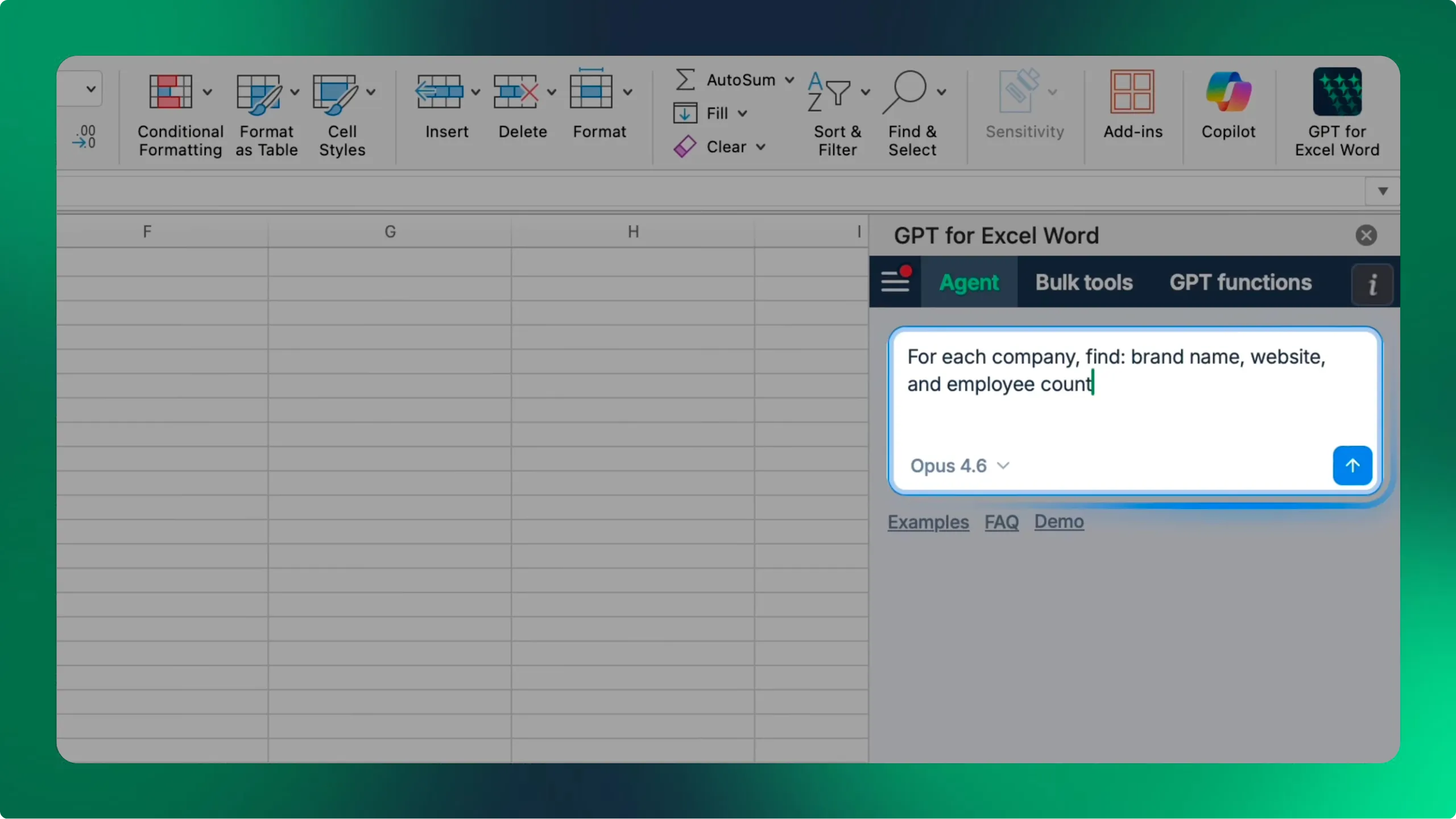Open the hamburger menu in GPT panel
Screen dimensions: 1456x819
click(x=895, y=282)
